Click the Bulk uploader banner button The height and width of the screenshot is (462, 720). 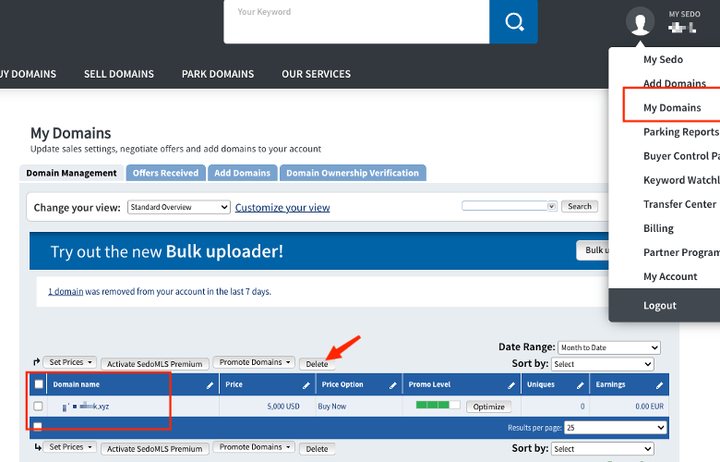[593, 250]
